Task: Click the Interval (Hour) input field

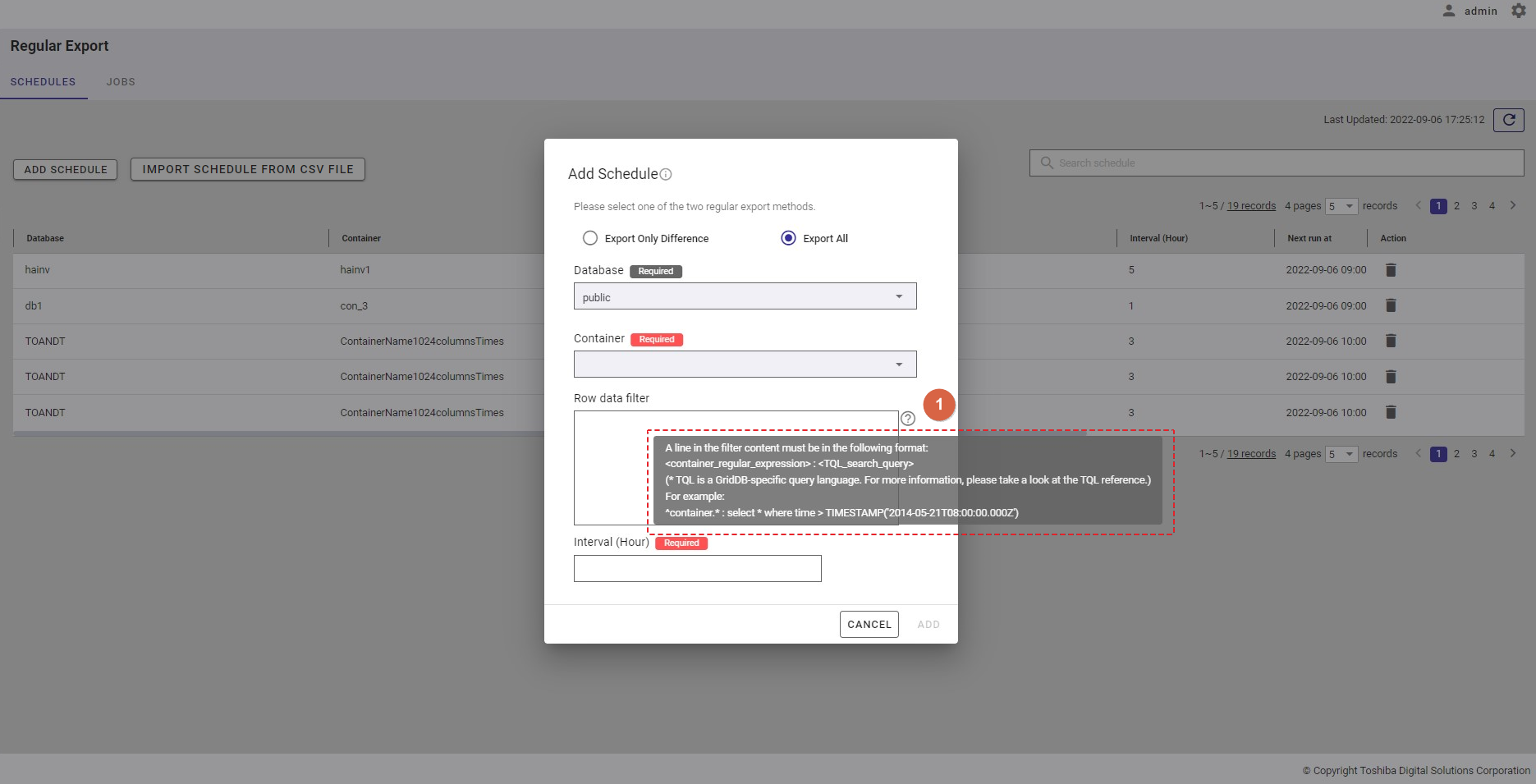Action: pos(697,568)
